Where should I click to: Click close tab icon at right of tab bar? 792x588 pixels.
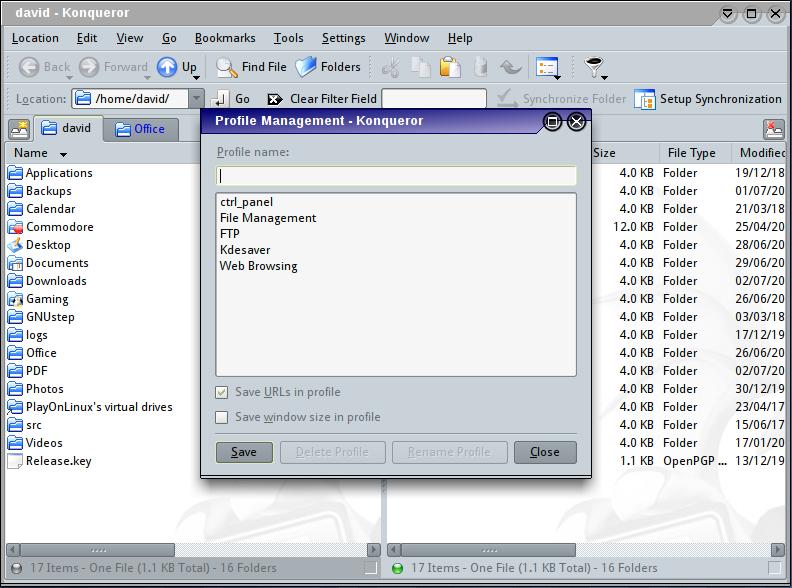pyautogui.click(x=773, y=130)
